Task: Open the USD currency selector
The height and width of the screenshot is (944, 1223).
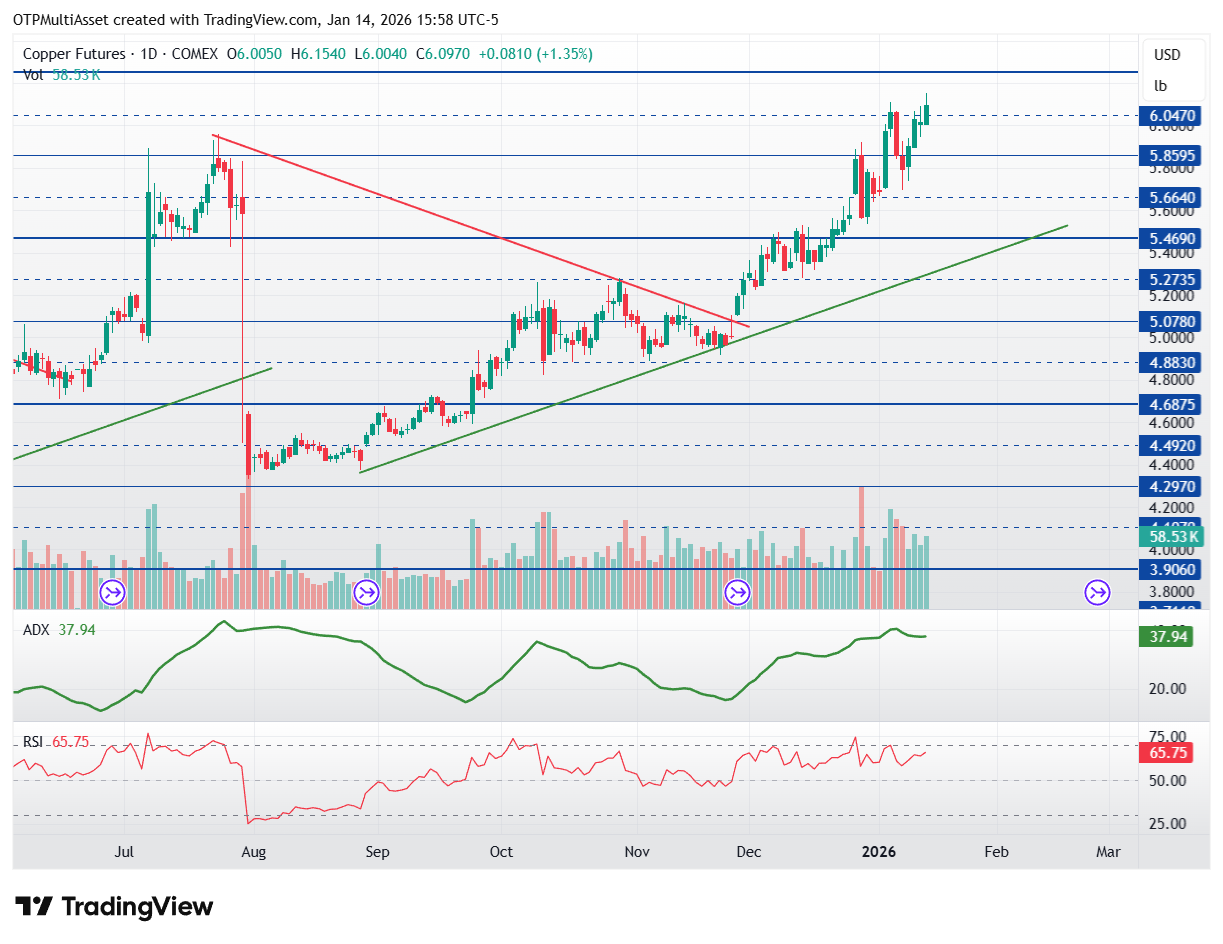Action: click(x=1167, y=54)
